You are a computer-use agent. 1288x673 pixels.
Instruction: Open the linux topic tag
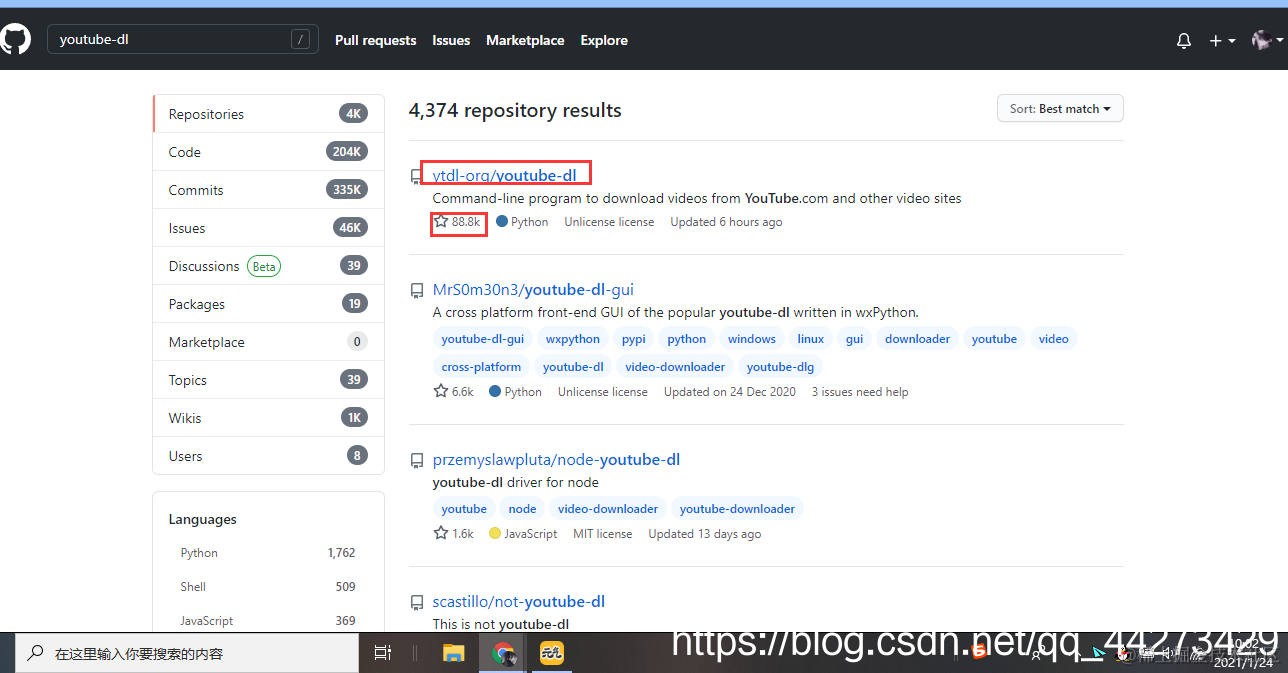pos(811,339)
